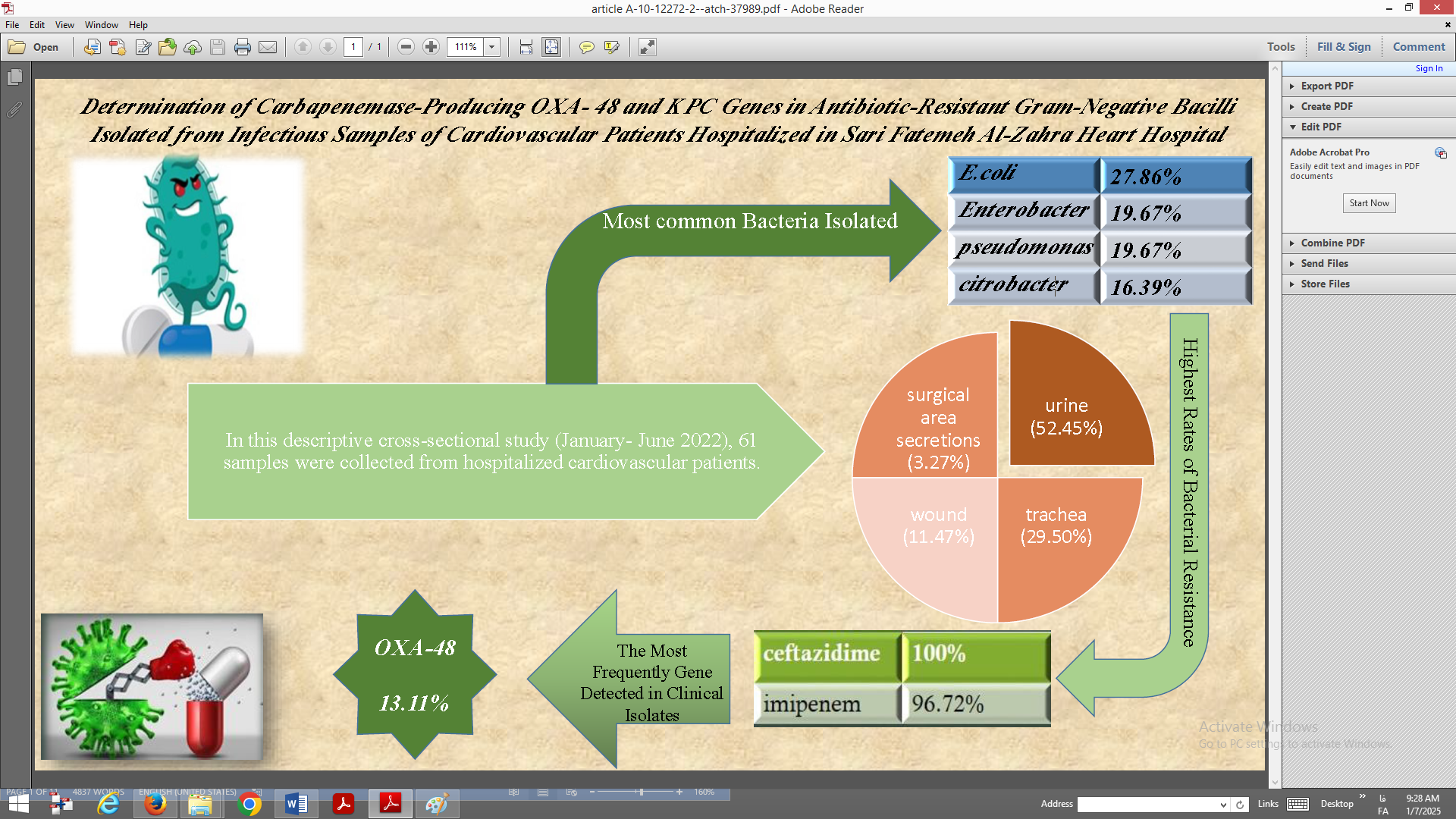
Task: Click the taskbar Links toolbar label
Action: tap(1267, 804)
